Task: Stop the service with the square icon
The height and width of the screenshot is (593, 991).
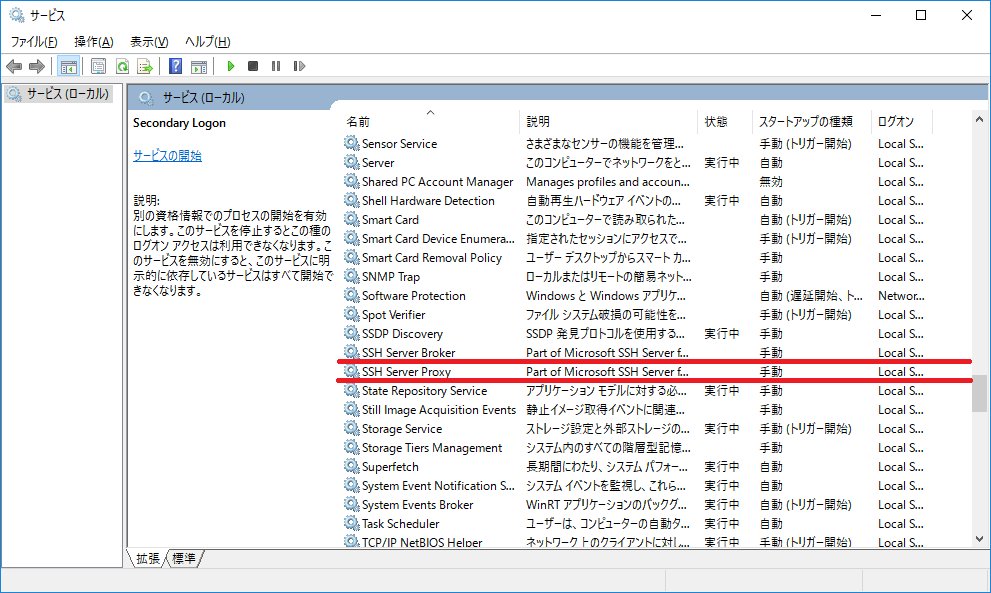Action: (x=253, y=66)
